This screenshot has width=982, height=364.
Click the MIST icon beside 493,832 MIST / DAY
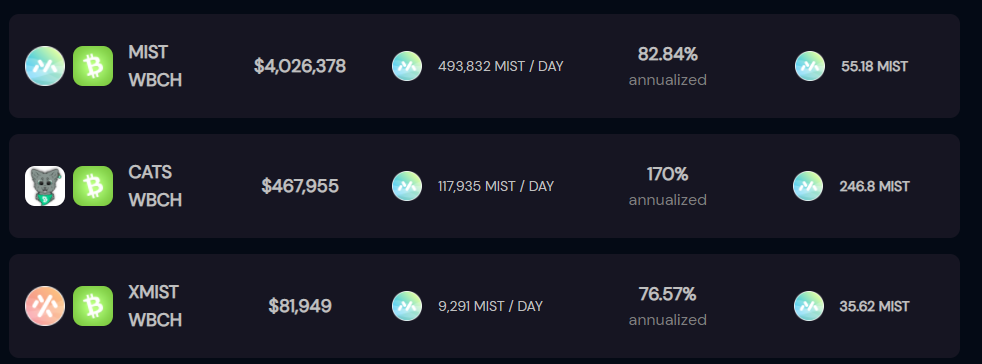[407, 66]
